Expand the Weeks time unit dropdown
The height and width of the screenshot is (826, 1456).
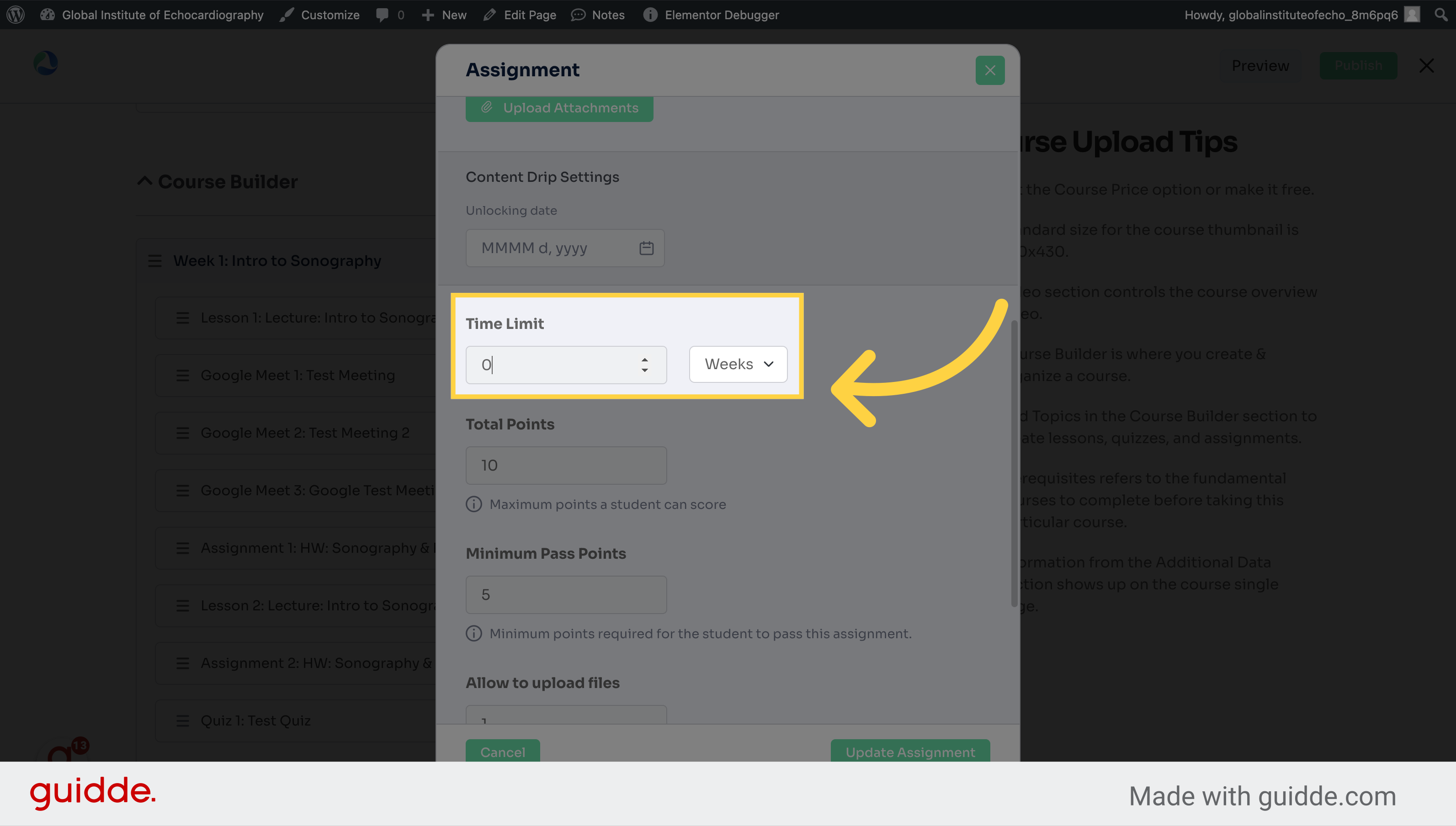click(x=738, y=363)
